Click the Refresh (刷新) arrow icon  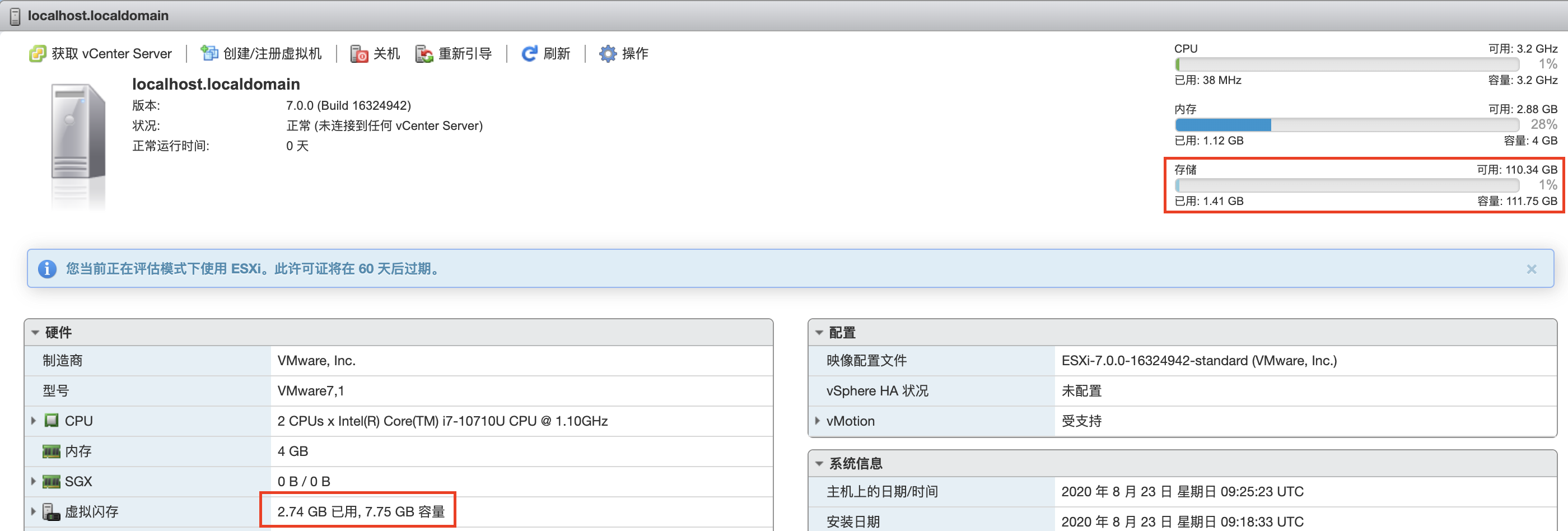[529, 54]
